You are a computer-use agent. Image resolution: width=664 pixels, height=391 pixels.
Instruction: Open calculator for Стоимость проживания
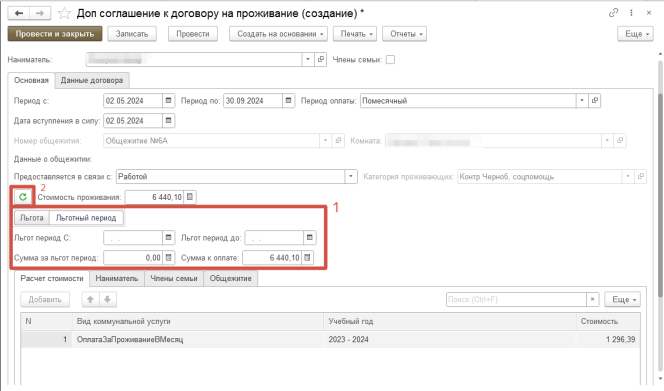click(x=190, y=197)
